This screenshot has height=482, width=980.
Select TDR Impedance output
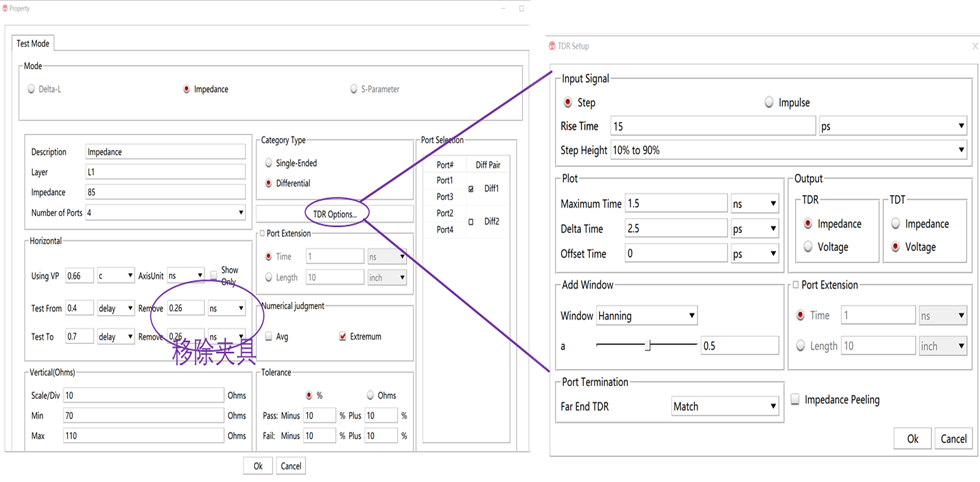(x=809, y=224)
